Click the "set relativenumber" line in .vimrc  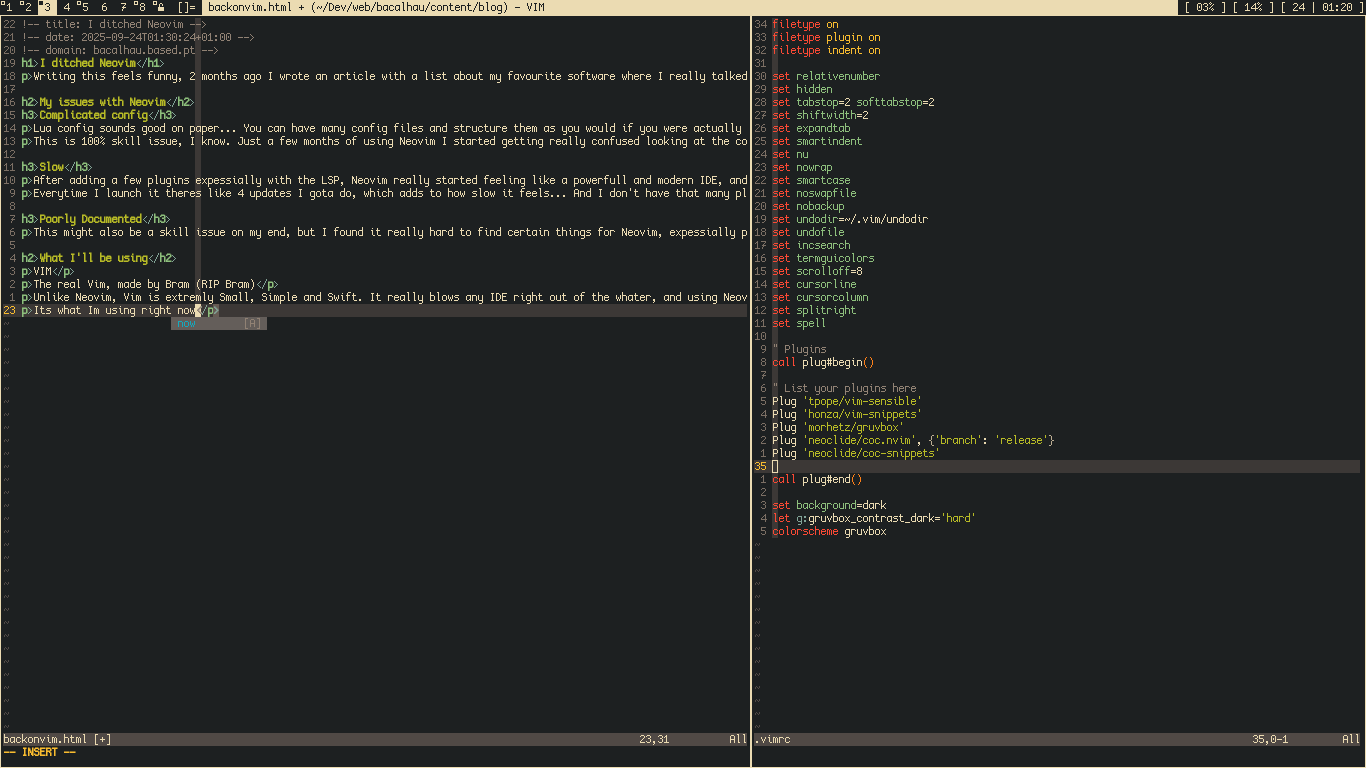[x=838, y=76]
